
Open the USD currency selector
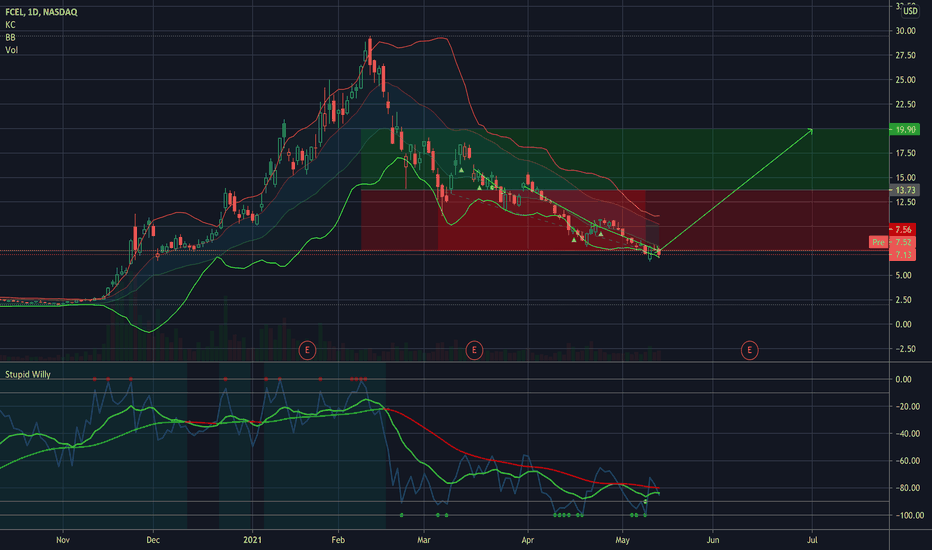(x=910, y=11)
